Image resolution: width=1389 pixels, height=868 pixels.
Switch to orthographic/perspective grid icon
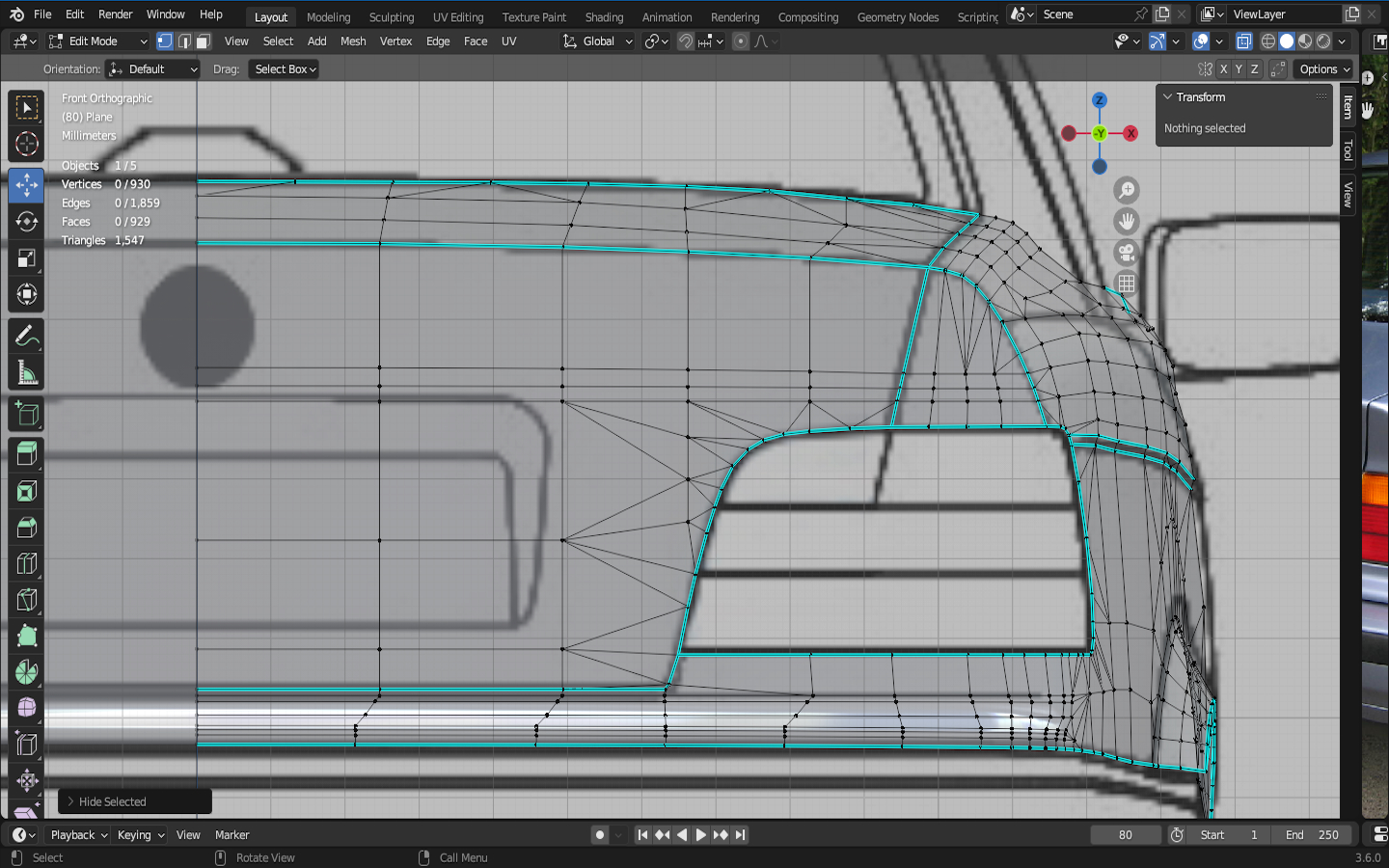(x=1126, y=284)
